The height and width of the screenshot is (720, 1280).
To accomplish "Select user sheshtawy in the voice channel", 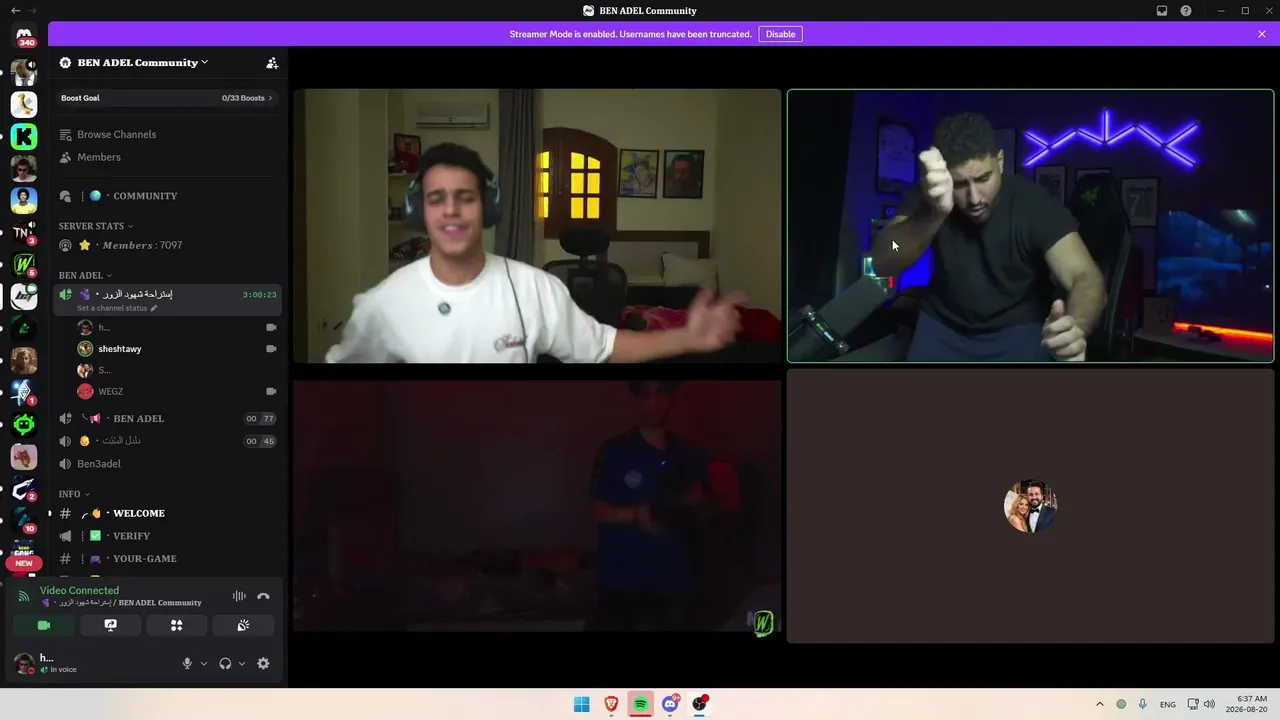I will (119, 349).
